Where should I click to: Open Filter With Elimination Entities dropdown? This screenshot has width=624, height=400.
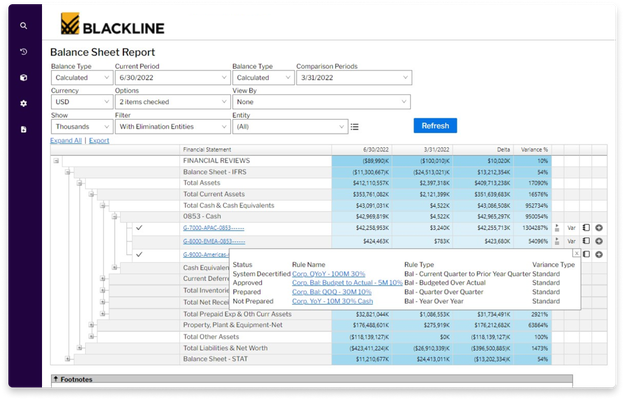tap(172, 127)
